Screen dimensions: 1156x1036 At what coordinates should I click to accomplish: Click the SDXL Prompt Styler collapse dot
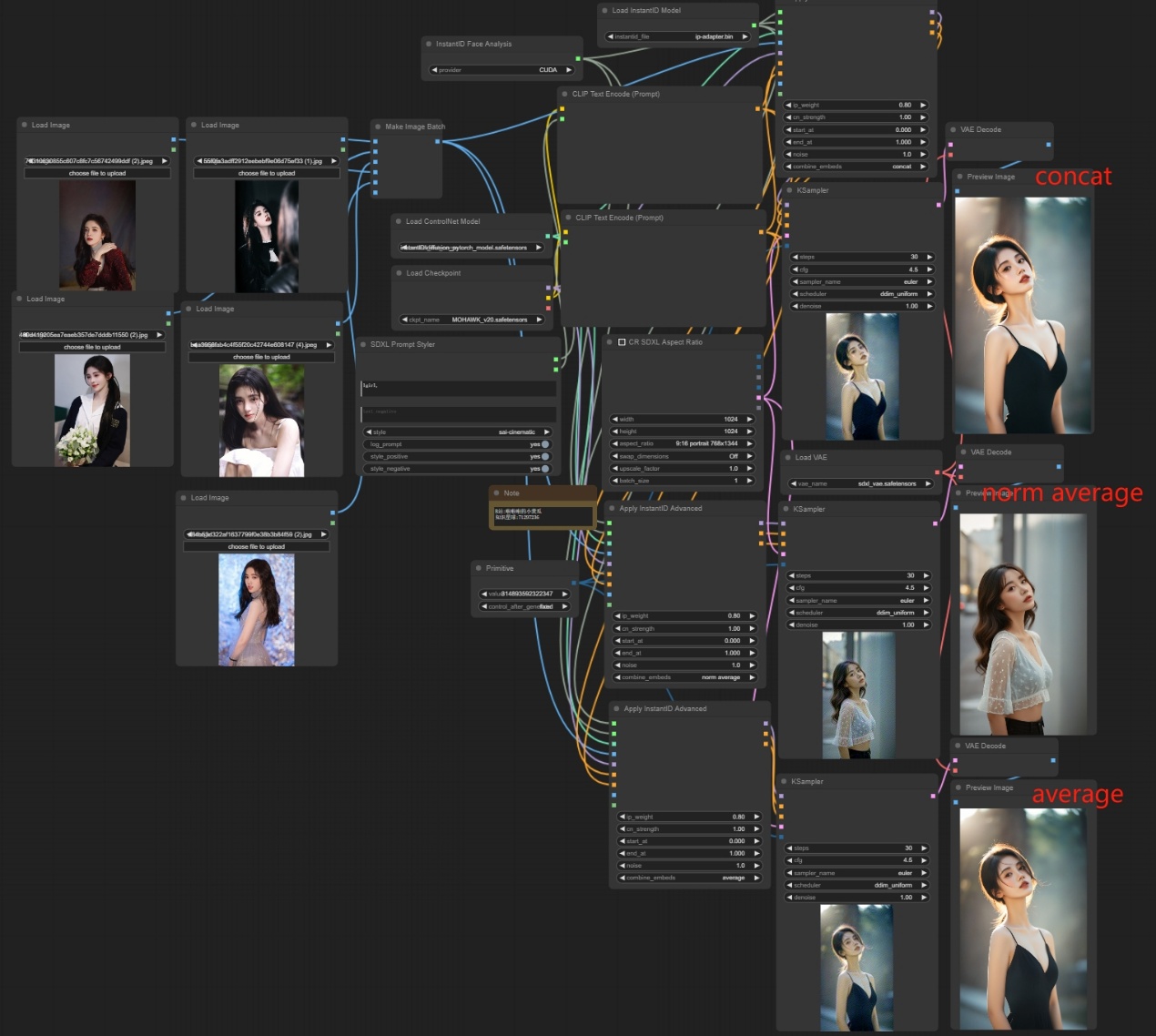pyautogui.click(x=363, y=344)
